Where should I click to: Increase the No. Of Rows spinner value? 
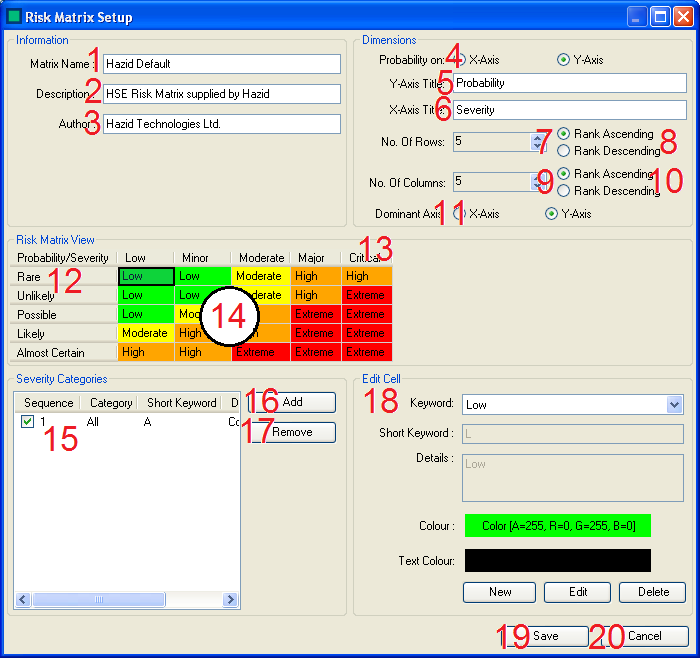(538, 137)
